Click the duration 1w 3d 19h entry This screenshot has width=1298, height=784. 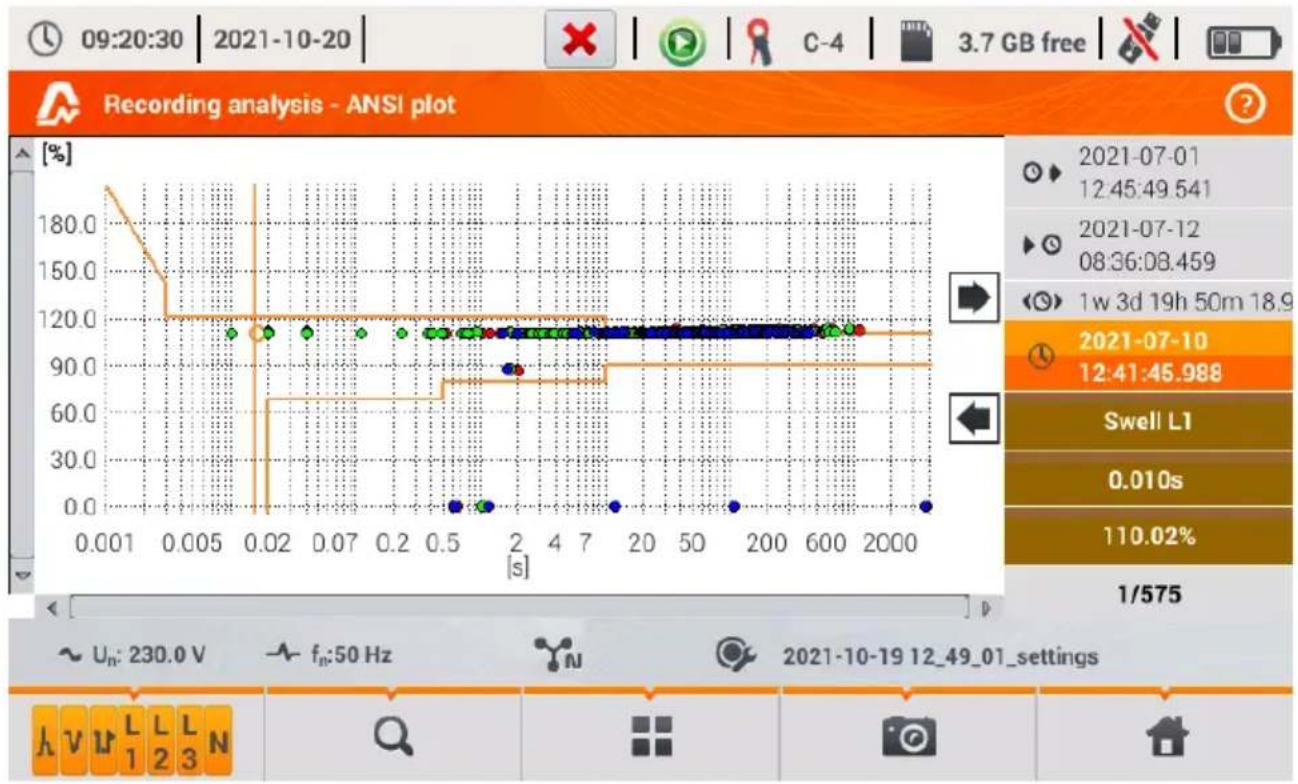pyautogui.click(x=1150, y=304)
